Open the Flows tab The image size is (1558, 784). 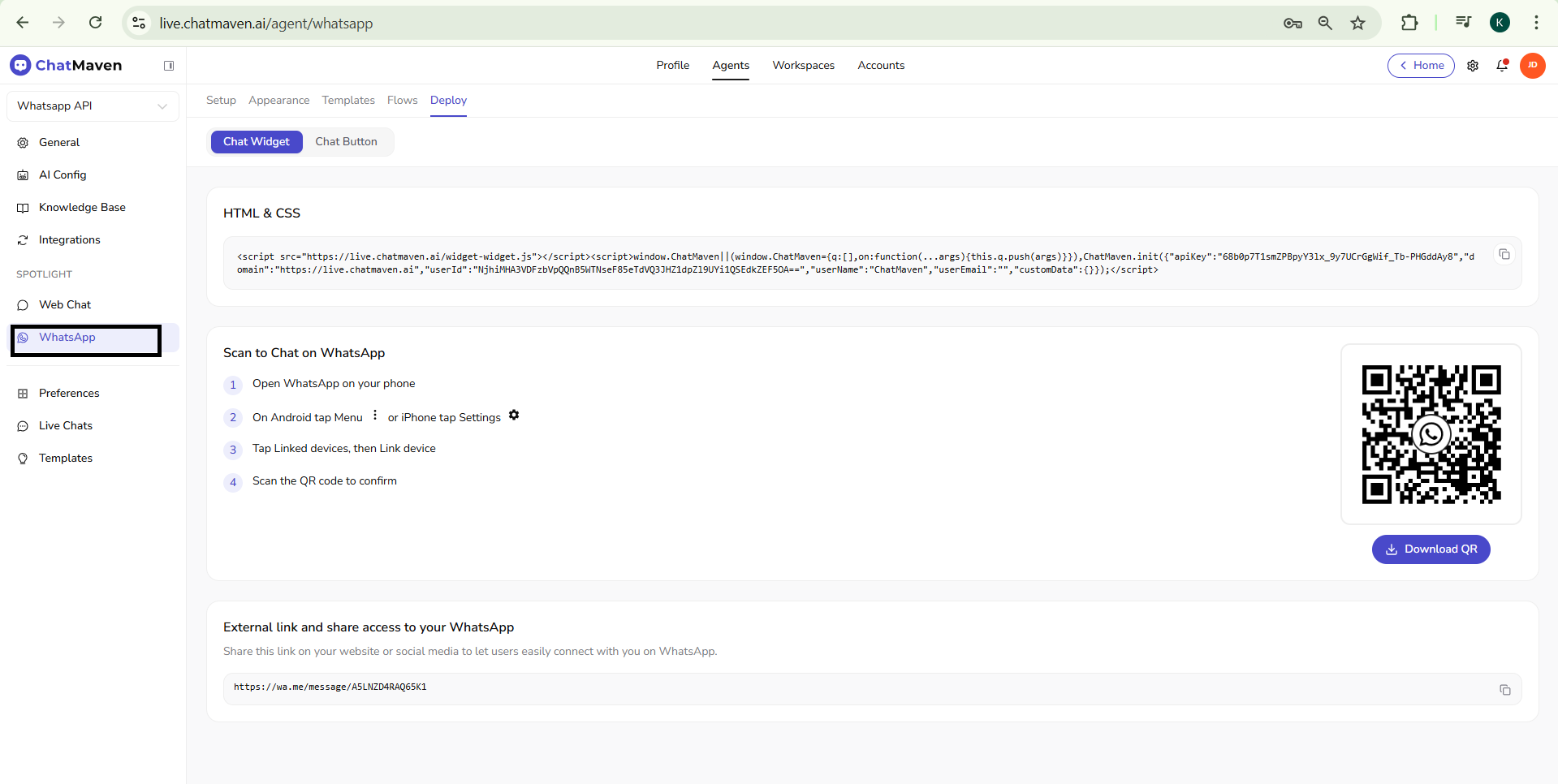coord(402,101)
